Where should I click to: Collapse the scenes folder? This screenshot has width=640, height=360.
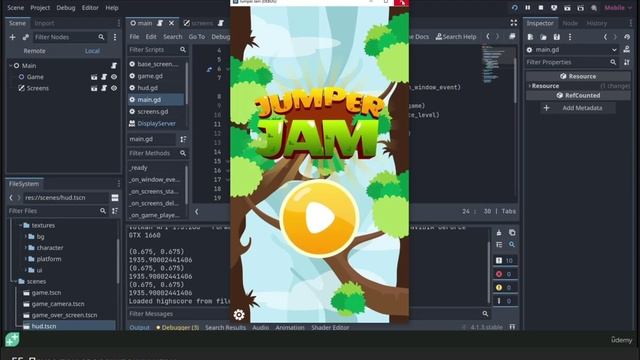click(16, 282)
